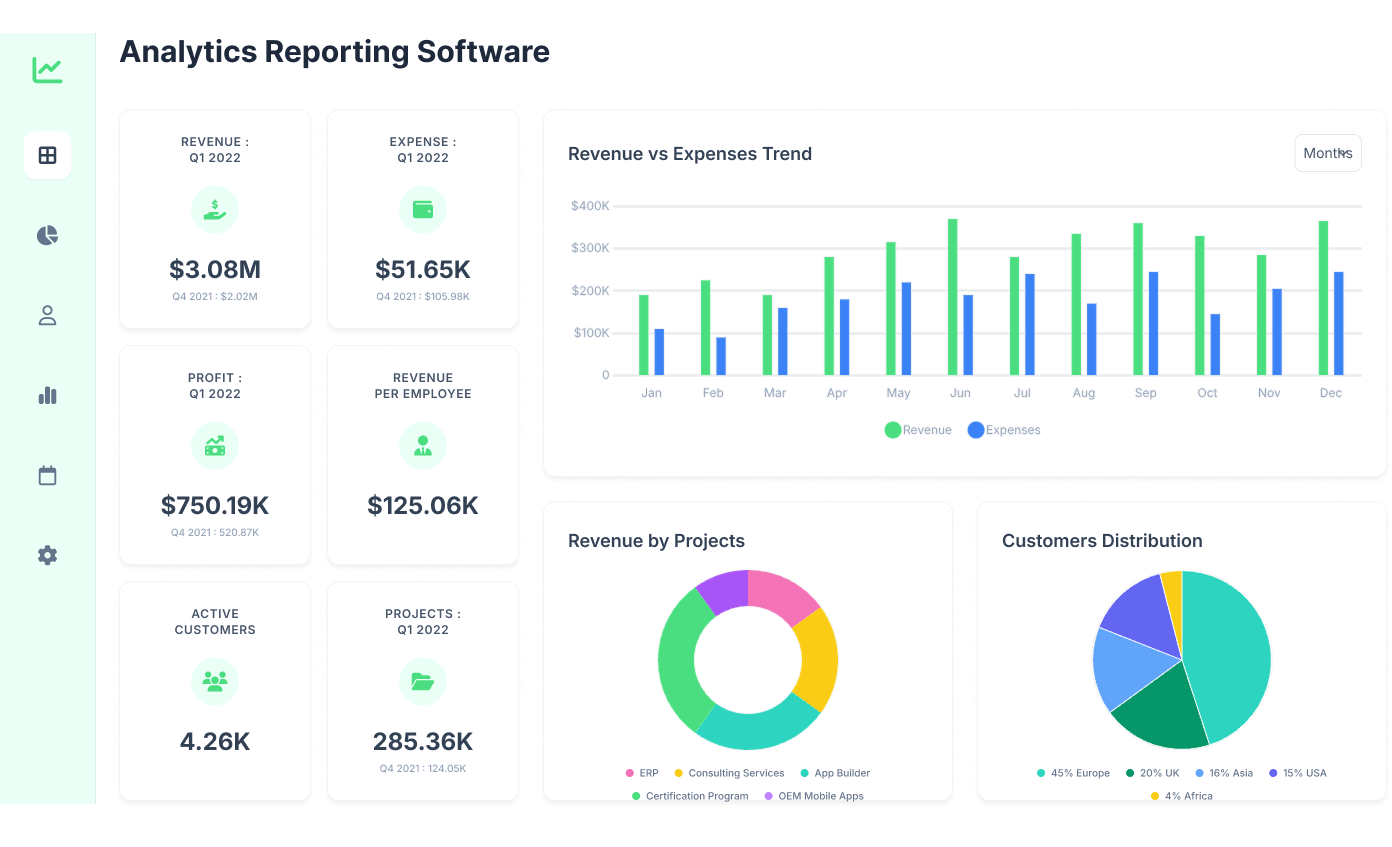The height and width of the screenshot is (847, 1392).
Task: Open the user profile sidebar icon
Action: click(x=47, y=315)
